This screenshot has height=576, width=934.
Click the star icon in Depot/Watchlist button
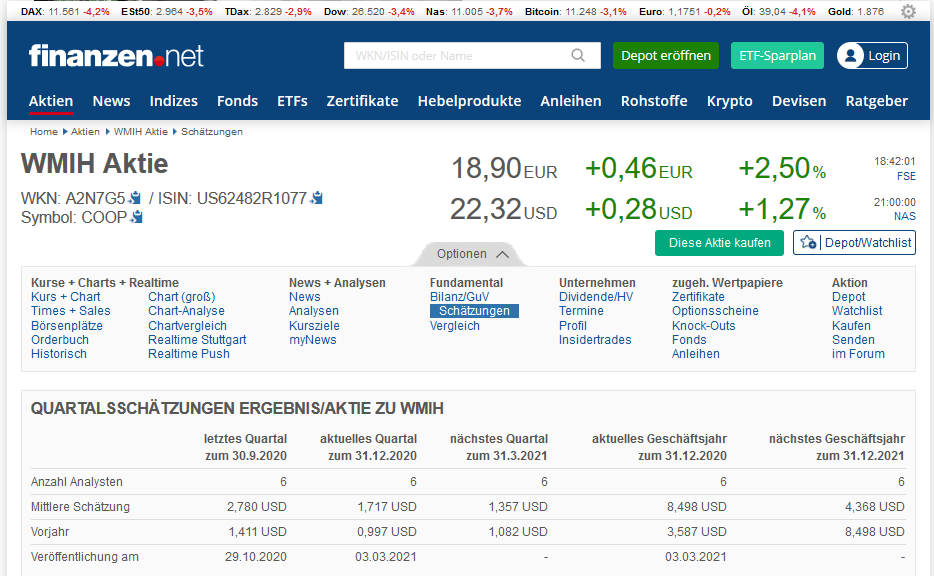808,242
